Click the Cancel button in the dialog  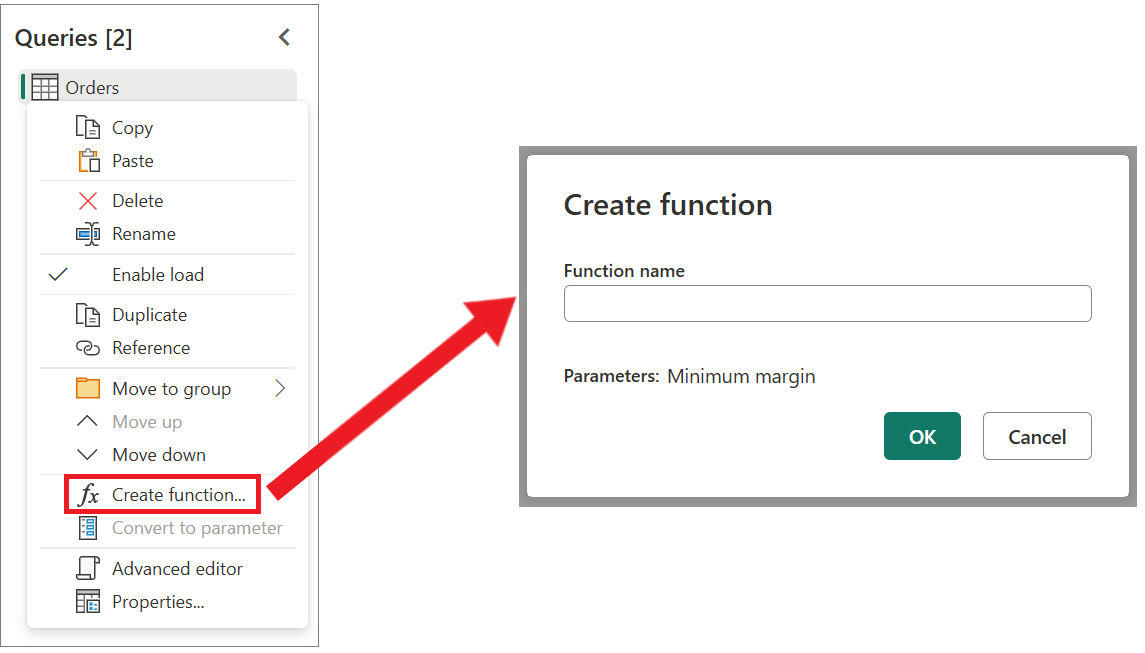1037,435
